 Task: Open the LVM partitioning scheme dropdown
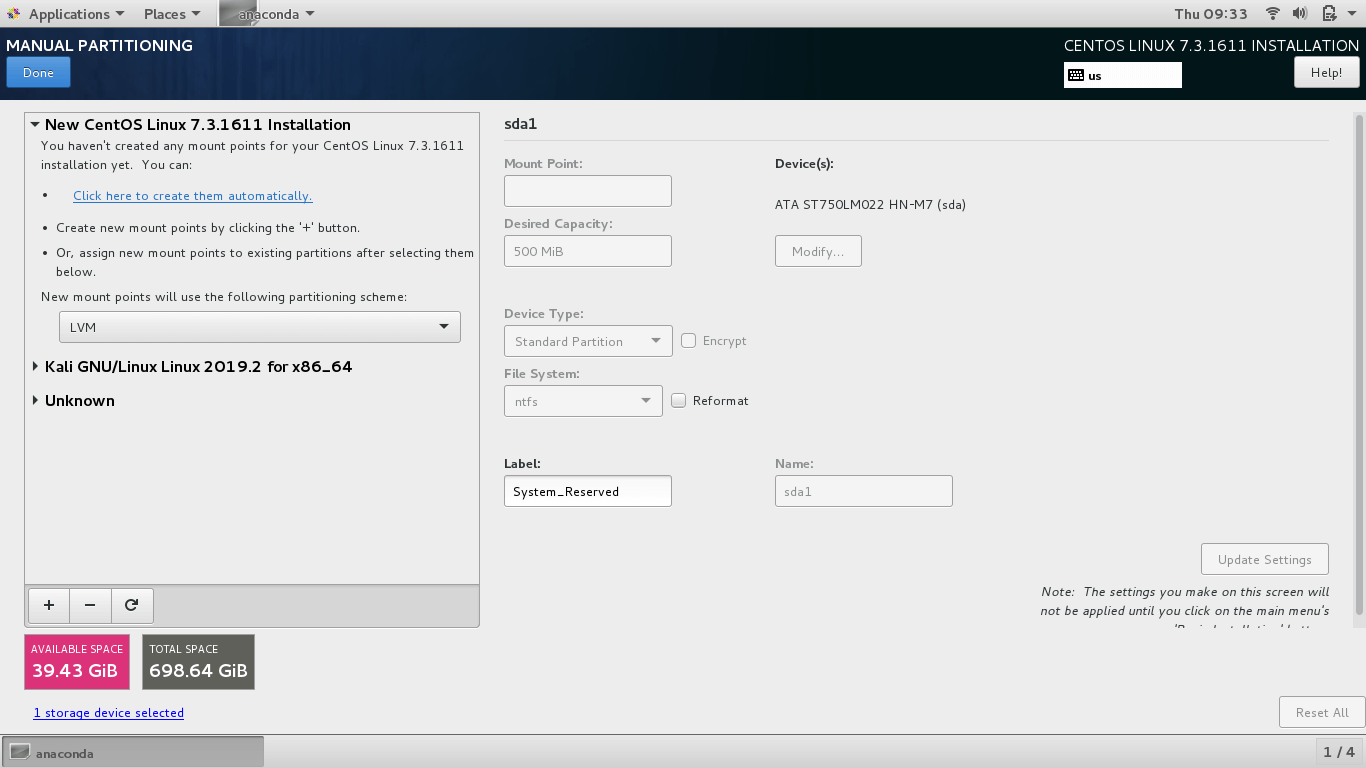(x=260, y=327)
